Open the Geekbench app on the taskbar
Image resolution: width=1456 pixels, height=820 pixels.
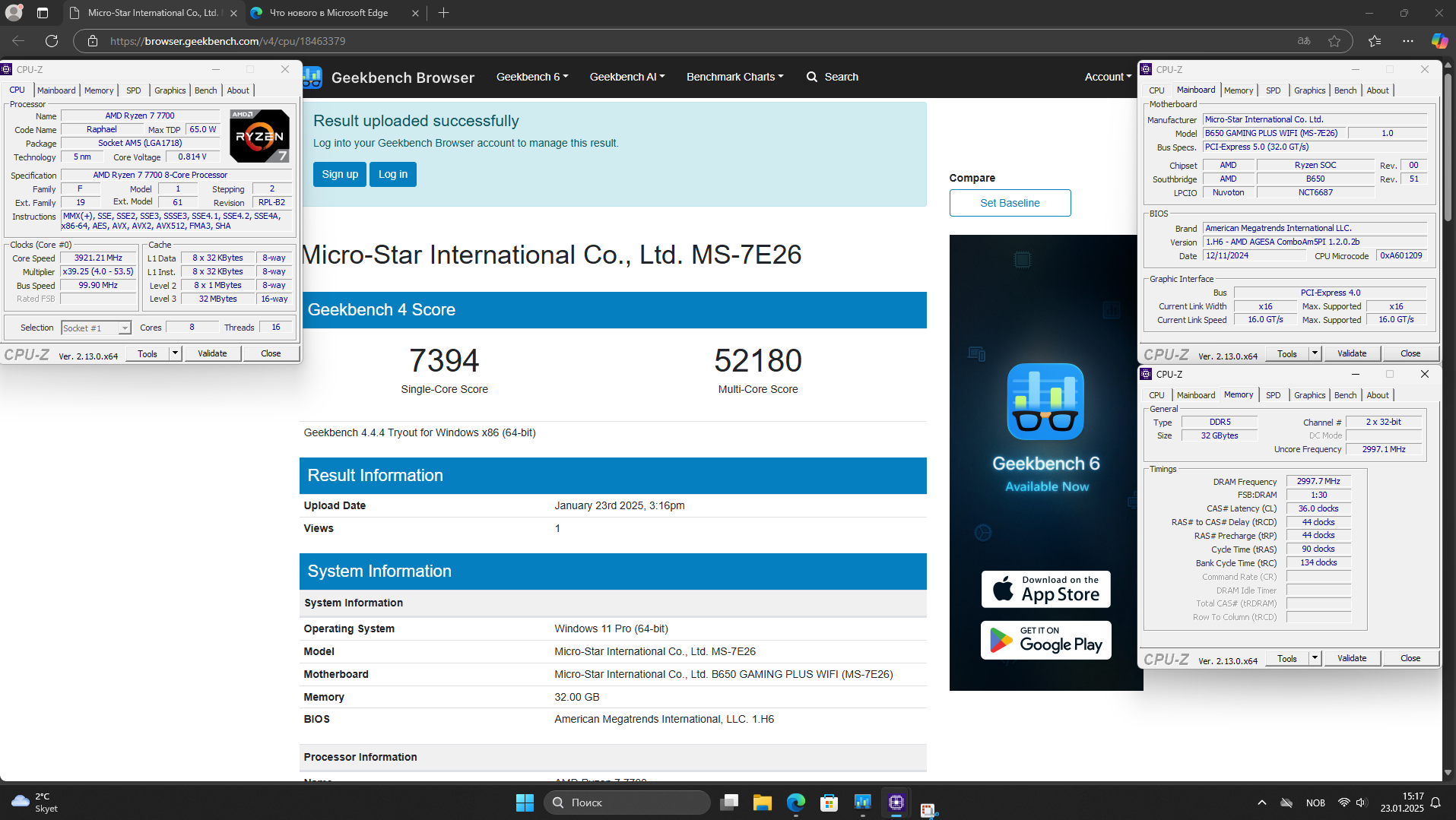point(863,803)
